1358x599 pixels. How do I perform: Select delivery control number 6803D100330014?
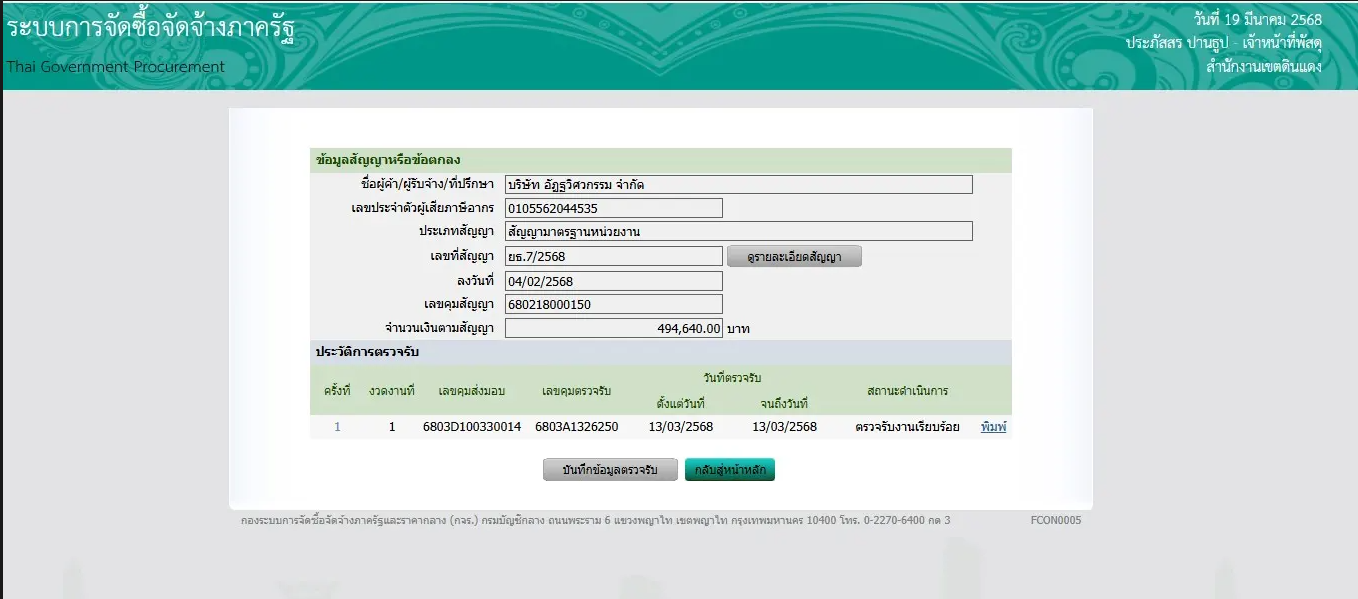472,427
